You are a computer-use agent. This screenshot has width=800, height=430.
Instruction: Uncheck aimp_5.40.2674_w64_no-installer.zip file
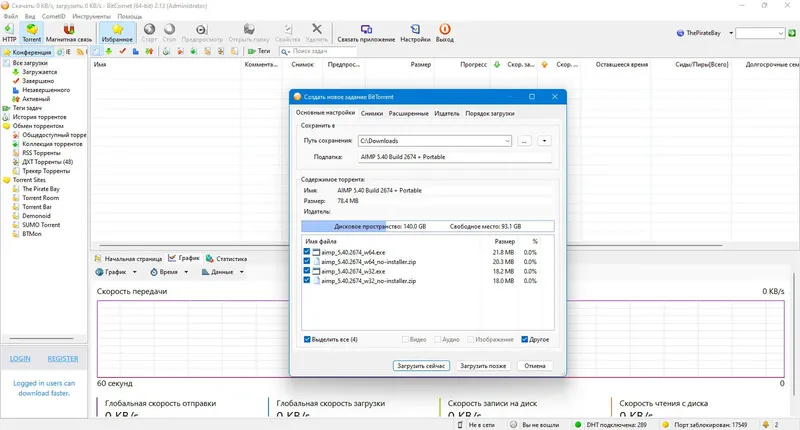307,261
